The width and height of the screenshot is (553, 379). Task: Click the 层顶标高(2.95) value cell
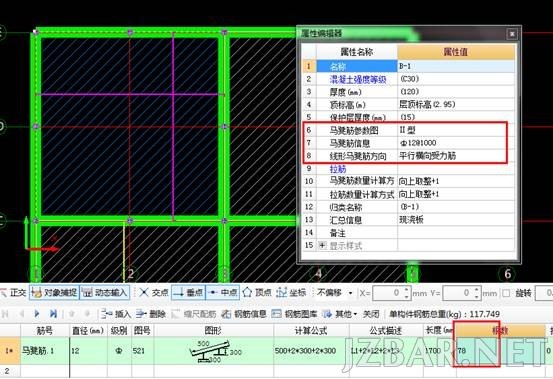pos(456,104)
